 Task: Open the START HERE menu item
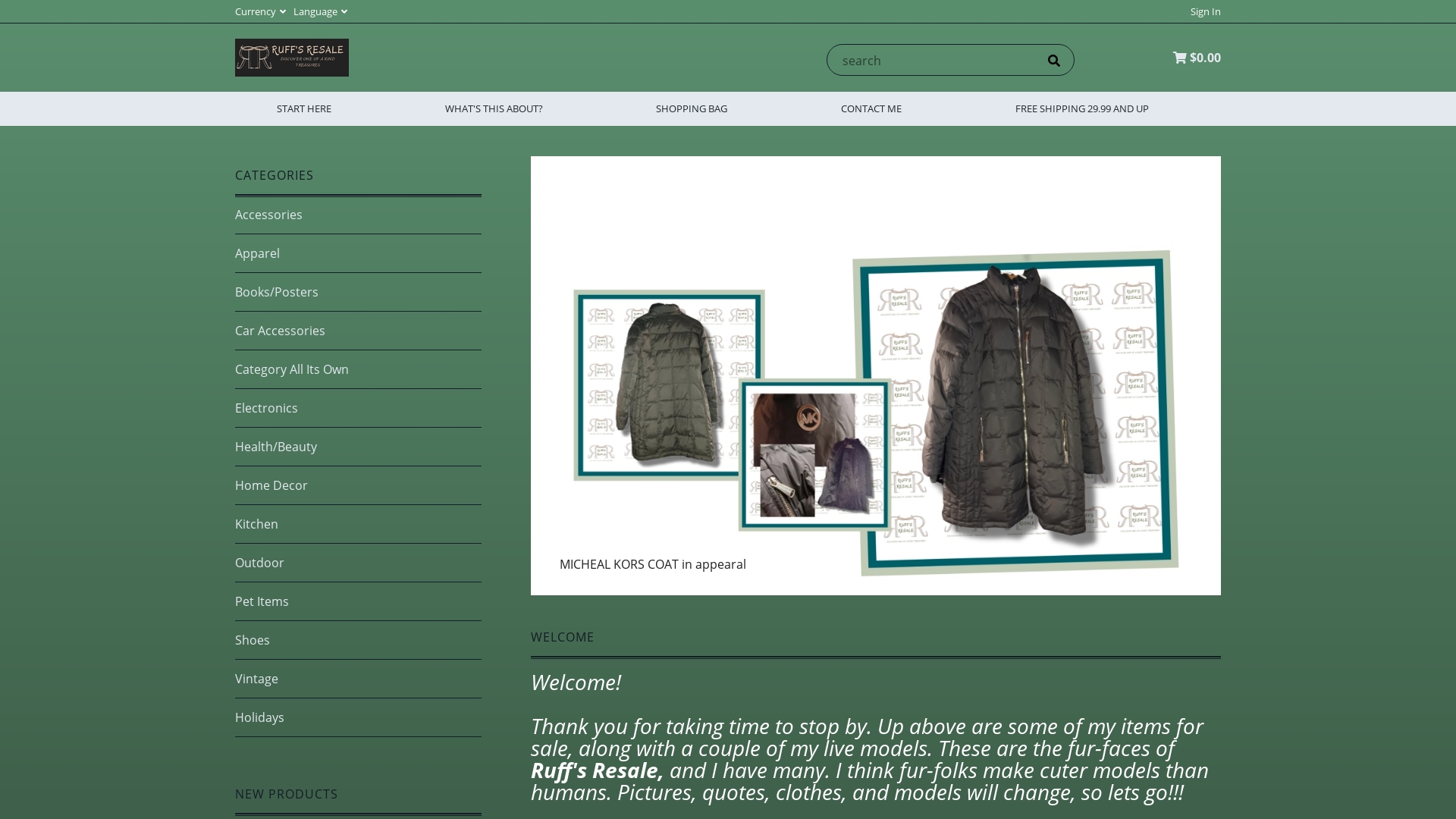click(x=304, y=108)
